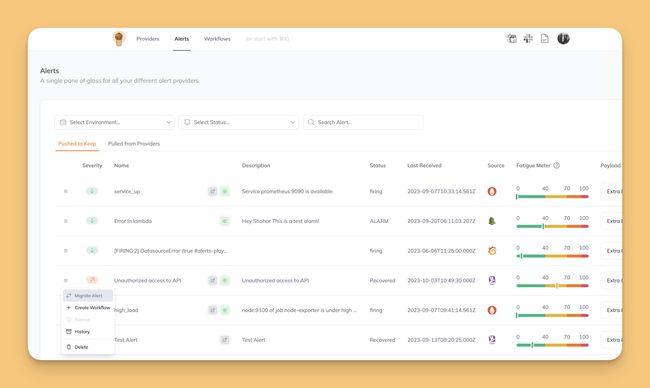Screen dimensions: 650x388
Task: Click gray action icon in Test Alert row
Action: point(225,340)
